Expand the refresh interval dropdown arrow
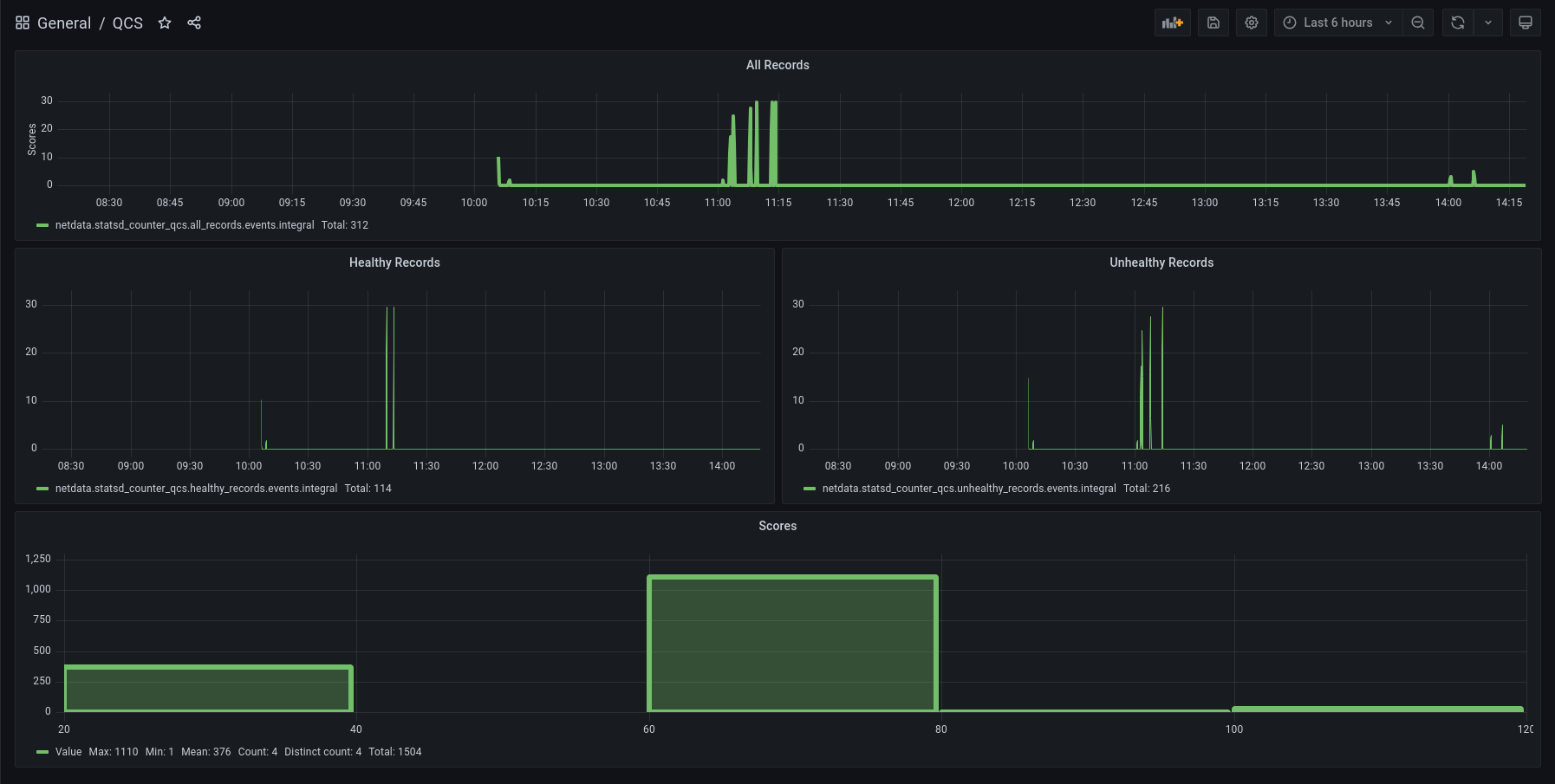 point(1488,23)
